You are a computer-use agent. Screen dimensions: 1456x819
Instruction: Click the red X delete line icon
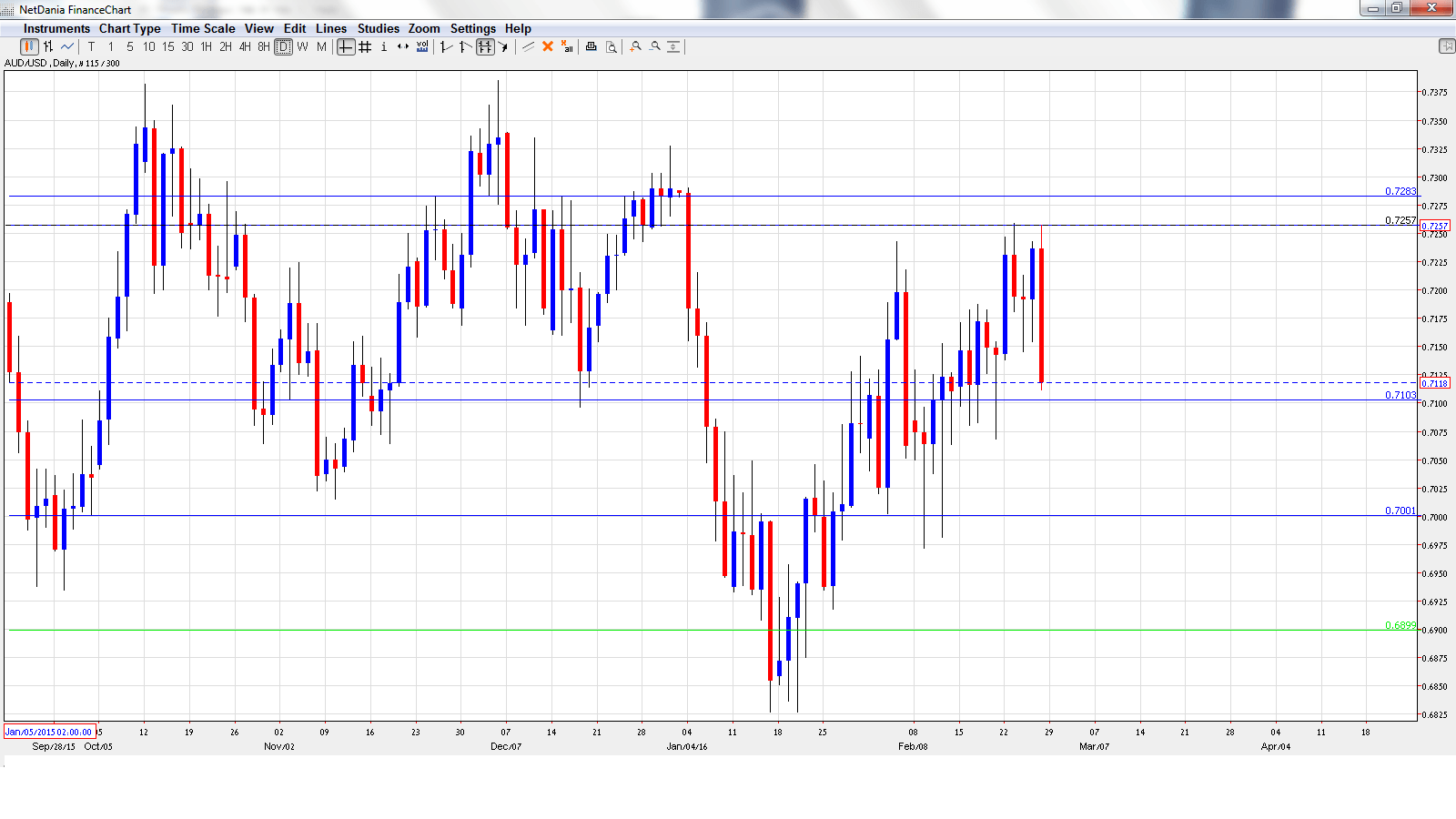click(547, 47)
